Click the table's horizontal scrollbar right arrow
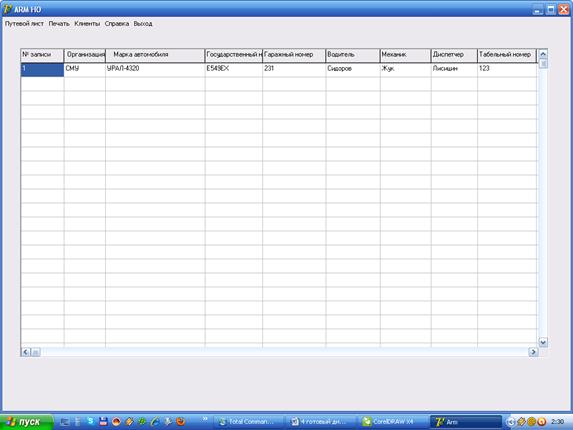 pos(533,352)
